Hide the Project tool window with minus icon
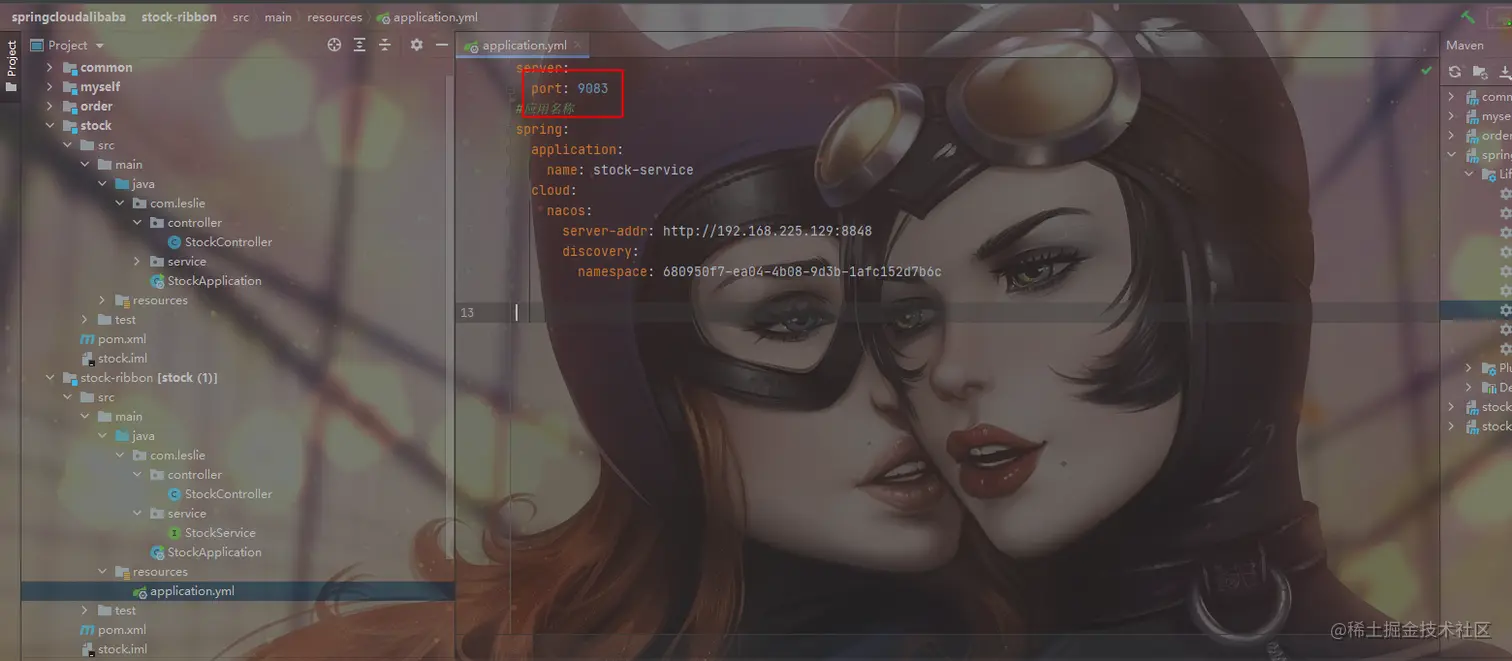This screenshot has height=661, width=1512. click(x=441, y=45)
